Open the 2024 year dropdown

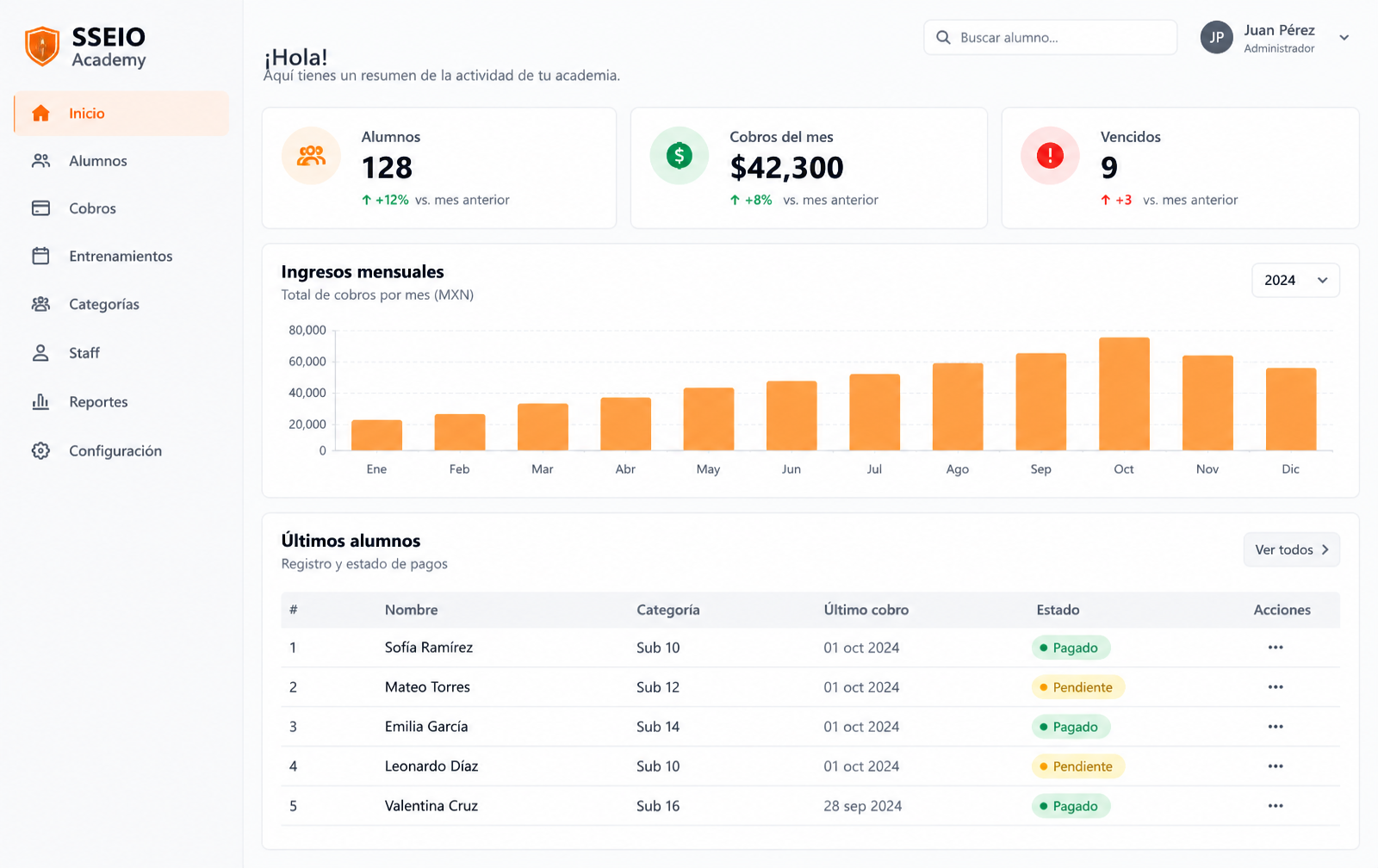point(1295,281)
